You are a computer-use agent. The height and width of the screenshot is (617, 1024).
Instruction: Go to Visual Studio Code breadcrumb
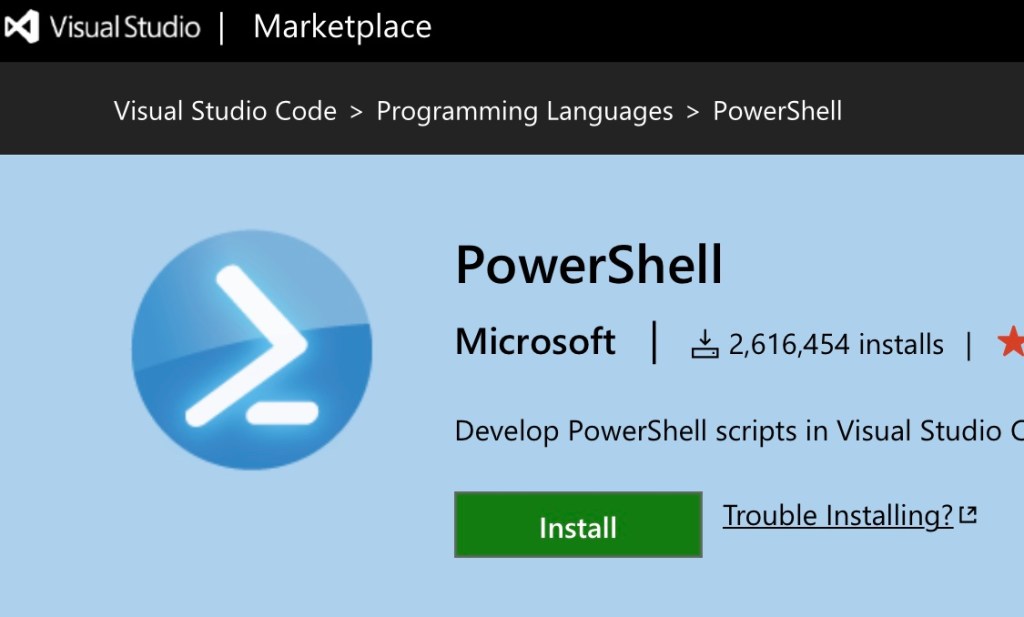pos(225,111)
